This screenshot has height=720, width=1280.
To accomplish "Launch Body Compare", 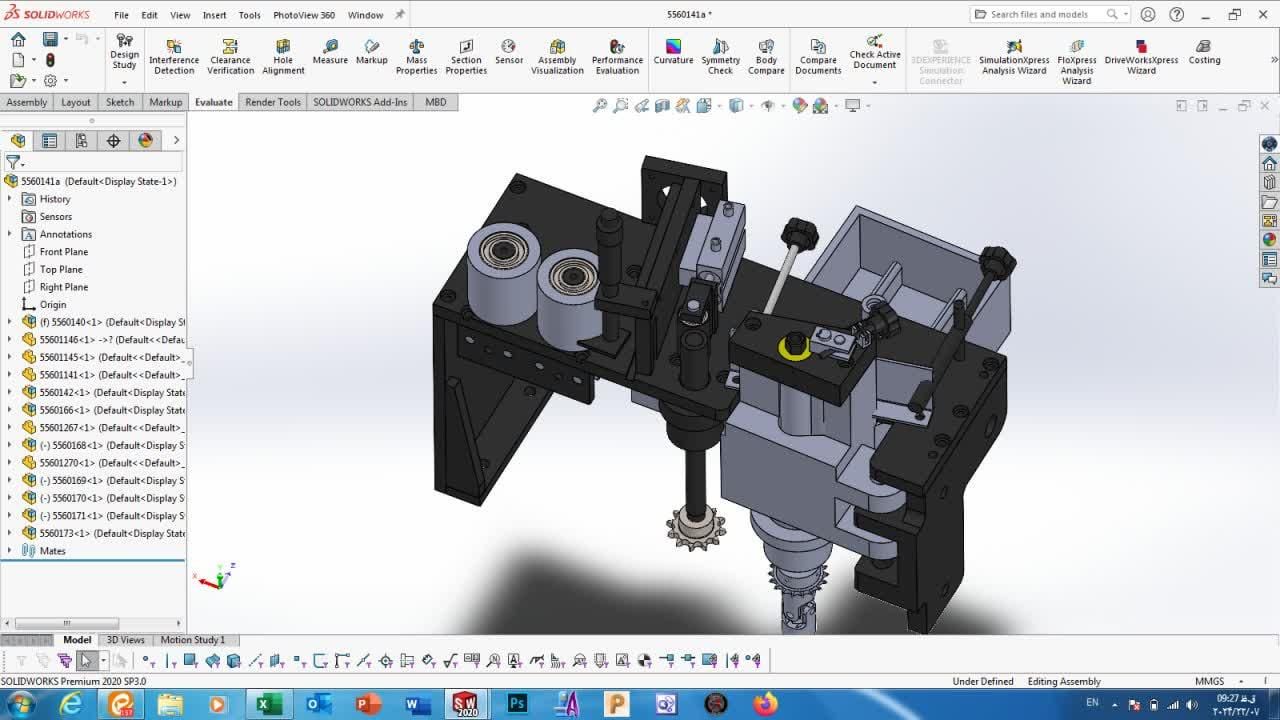I will (766, 58).
